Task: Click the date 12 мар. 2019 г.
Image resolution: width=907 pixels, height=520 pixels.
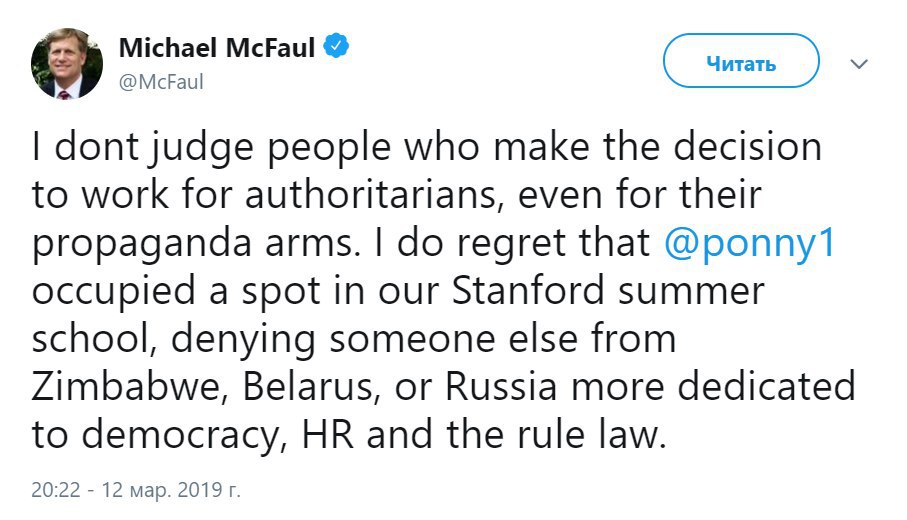Action: click(x=171, y=490)
